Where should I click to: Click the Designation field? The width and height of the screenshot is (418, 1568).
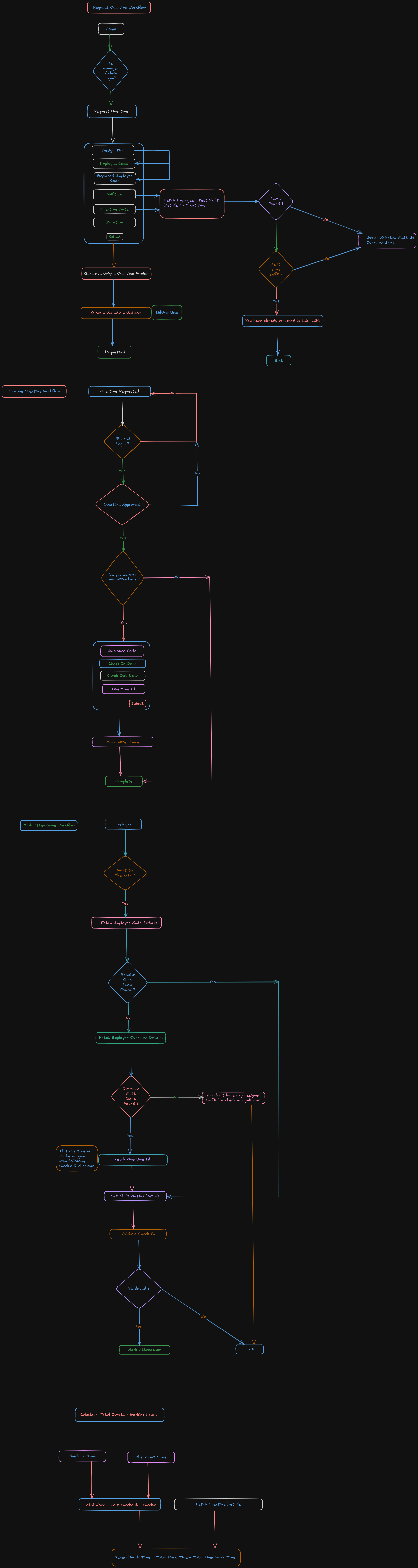tap(113, 150)
